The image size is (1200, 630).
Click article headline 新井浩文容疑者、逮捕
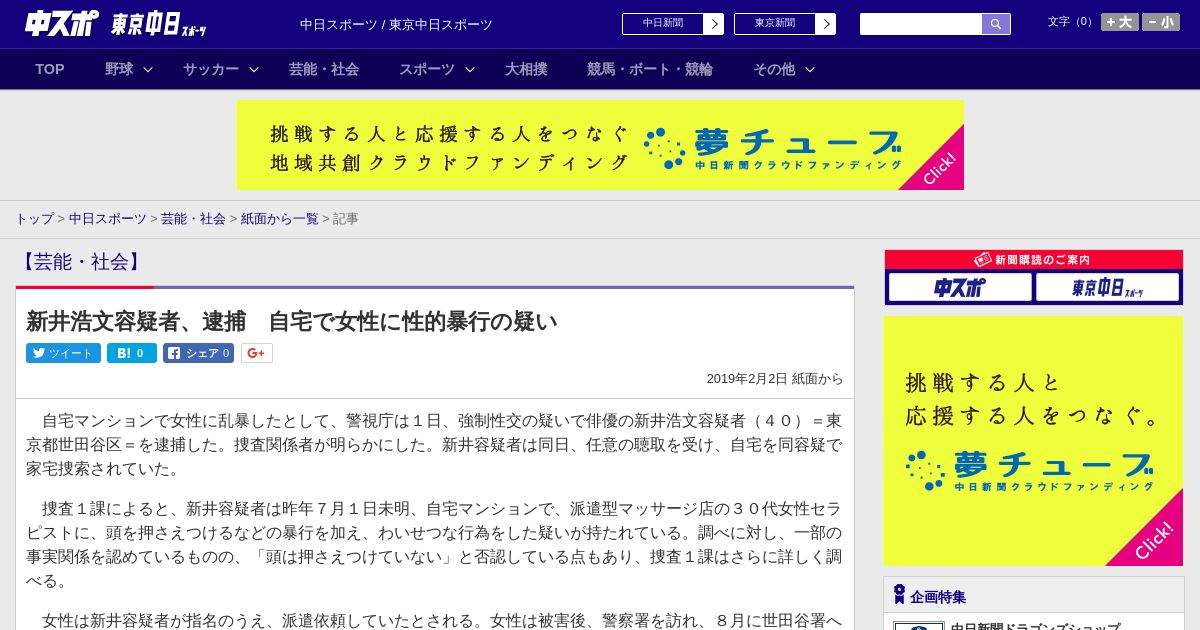click(291, 321)
